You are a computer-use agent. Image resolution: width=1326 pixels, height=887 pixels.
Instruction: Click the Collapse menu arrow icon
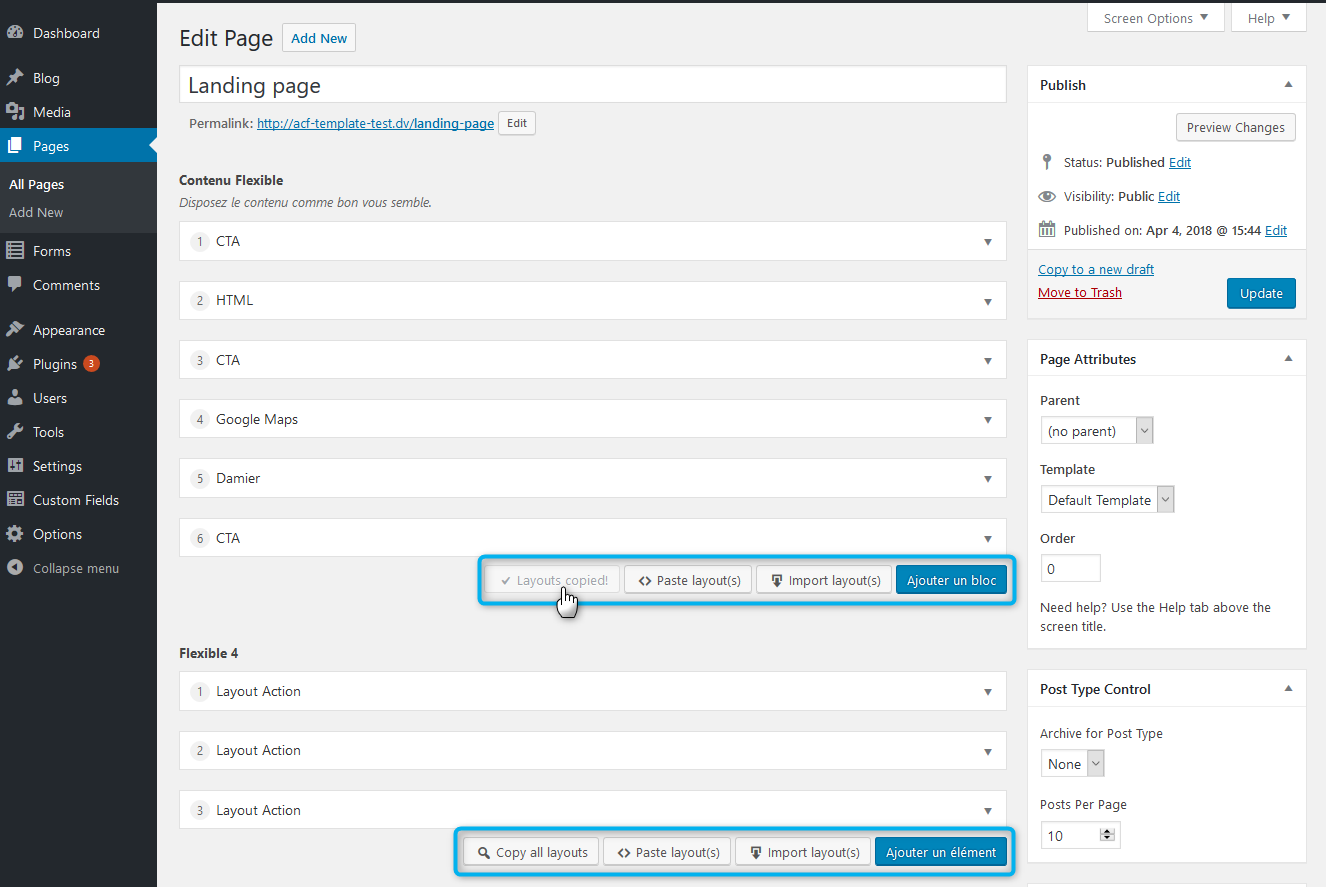[15, 568]
